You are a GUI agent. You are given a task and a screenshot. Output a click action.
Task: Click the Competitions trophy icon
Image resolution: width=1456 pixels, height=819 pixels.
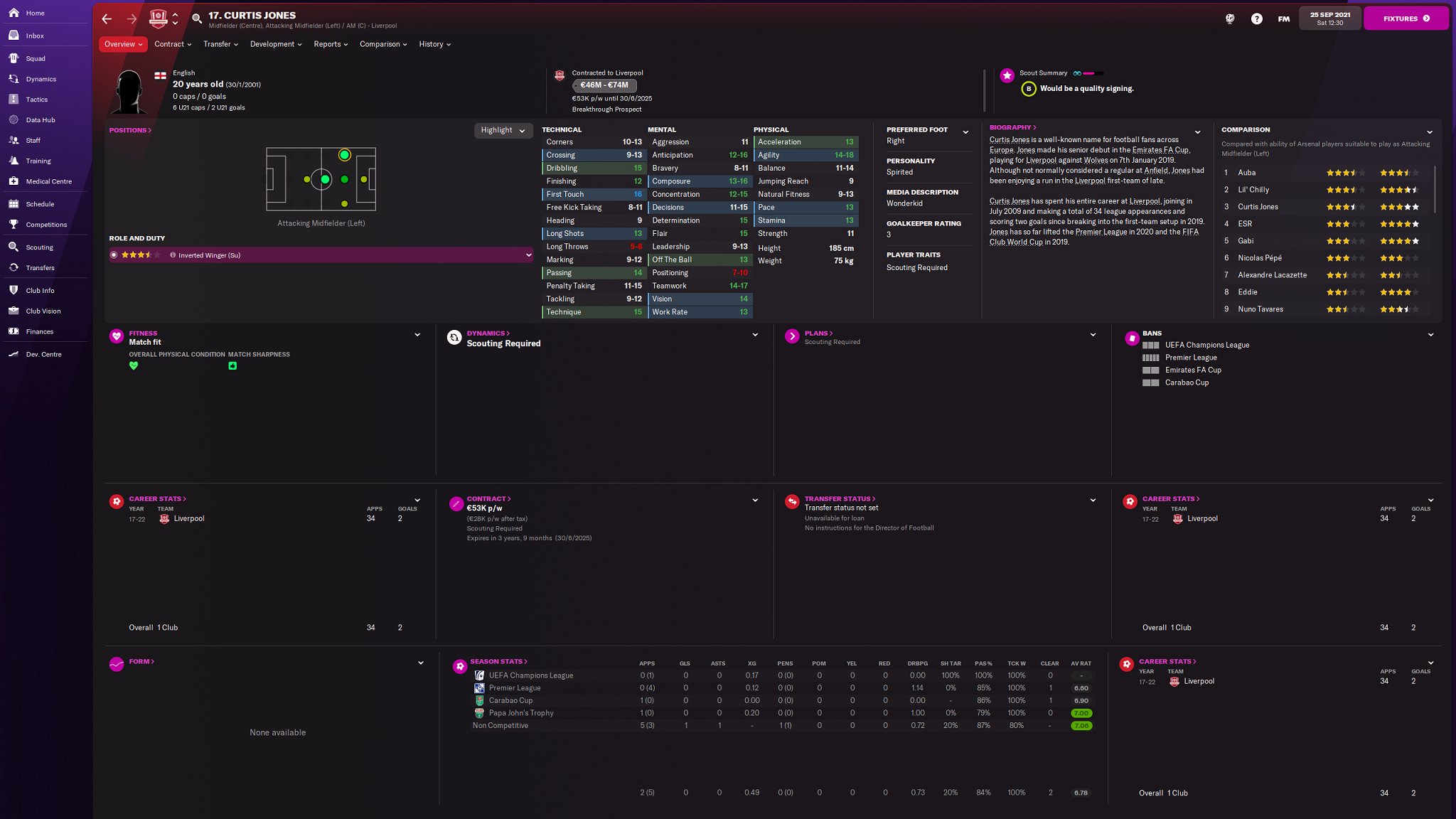click(x=14, y=225)
